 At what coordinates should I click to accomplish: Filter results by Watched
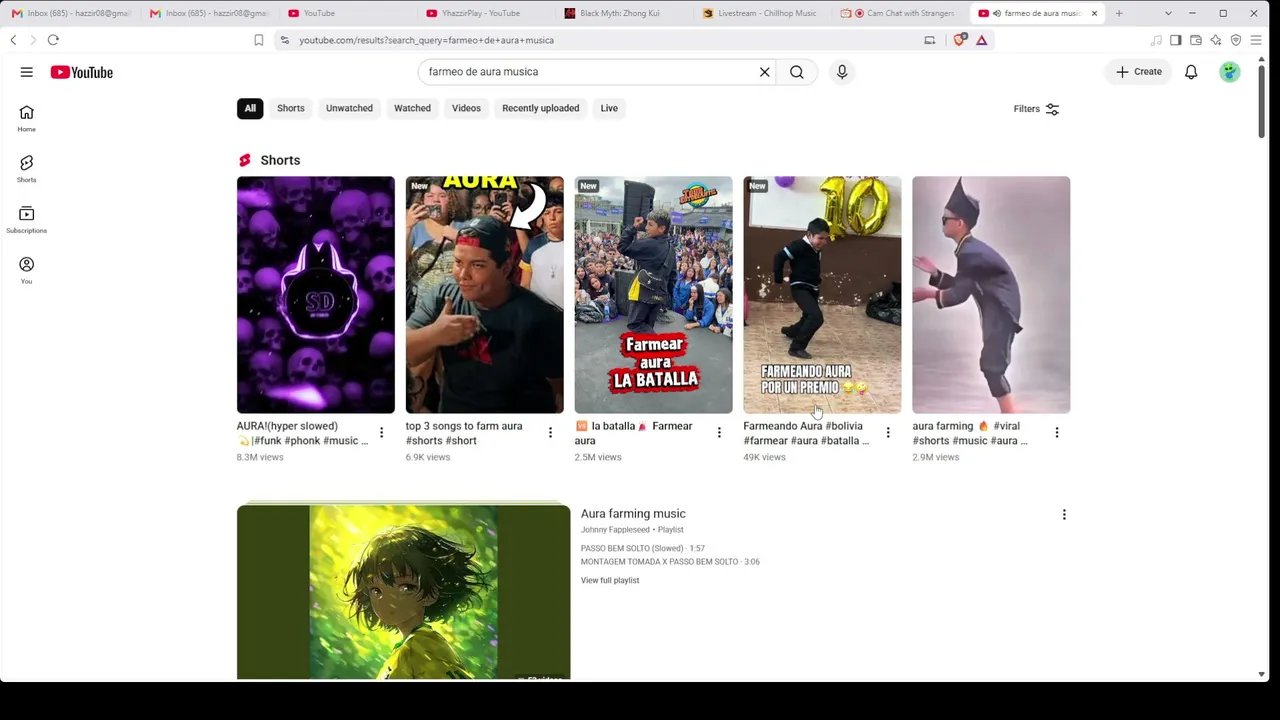(x=412, y=108)
